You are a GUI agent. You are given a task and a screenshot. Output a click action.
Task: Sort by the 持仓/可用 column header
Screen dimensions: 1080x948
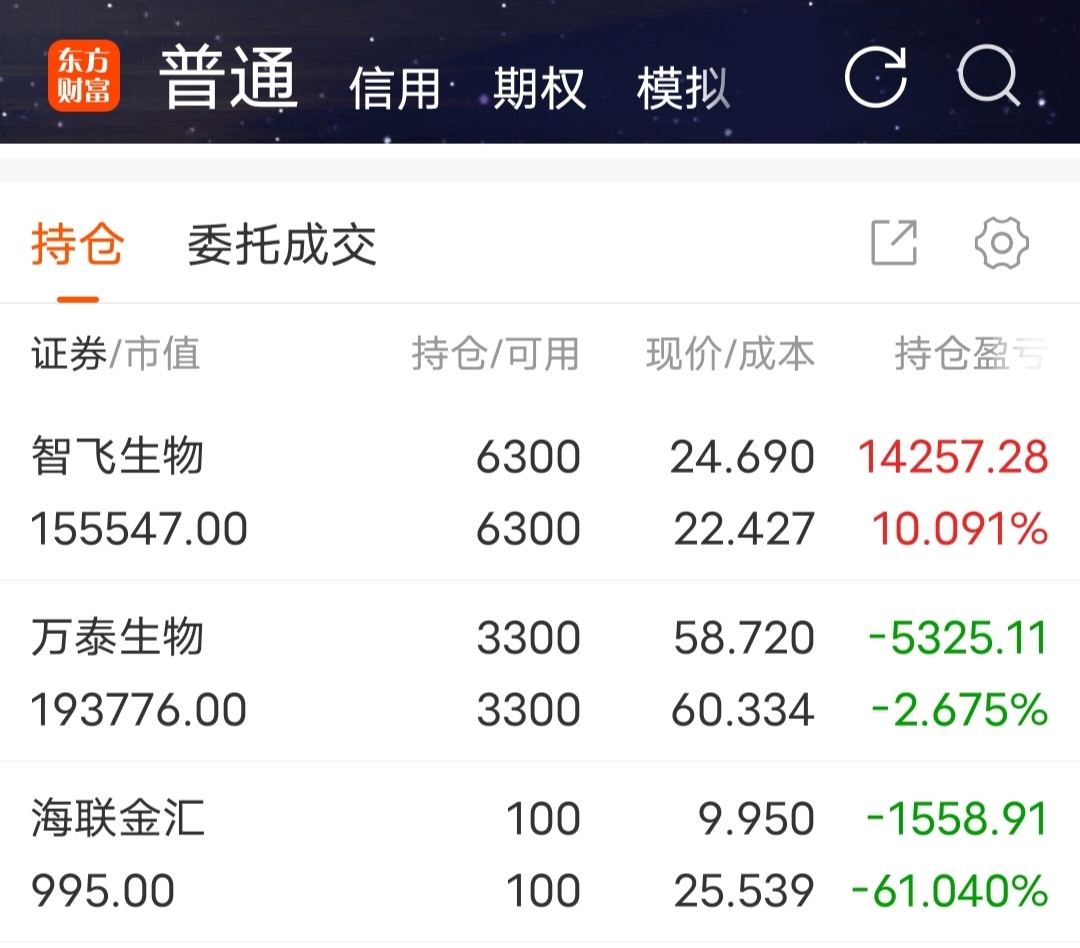point(495,353)
